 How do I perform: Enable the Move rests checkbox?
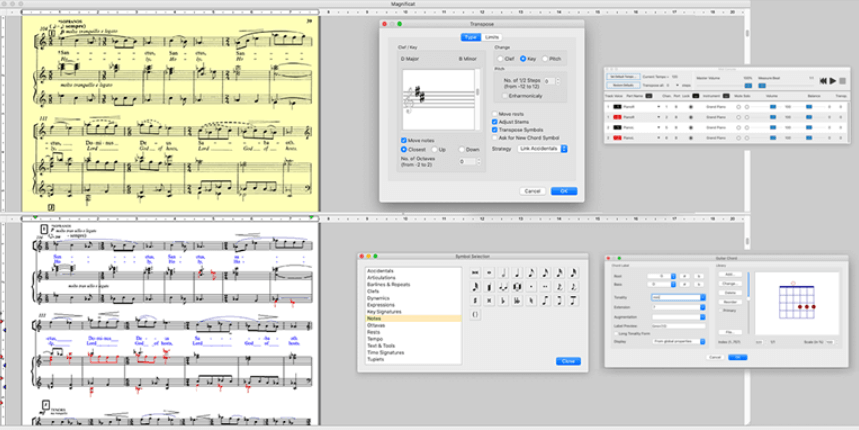pos(495,114)
